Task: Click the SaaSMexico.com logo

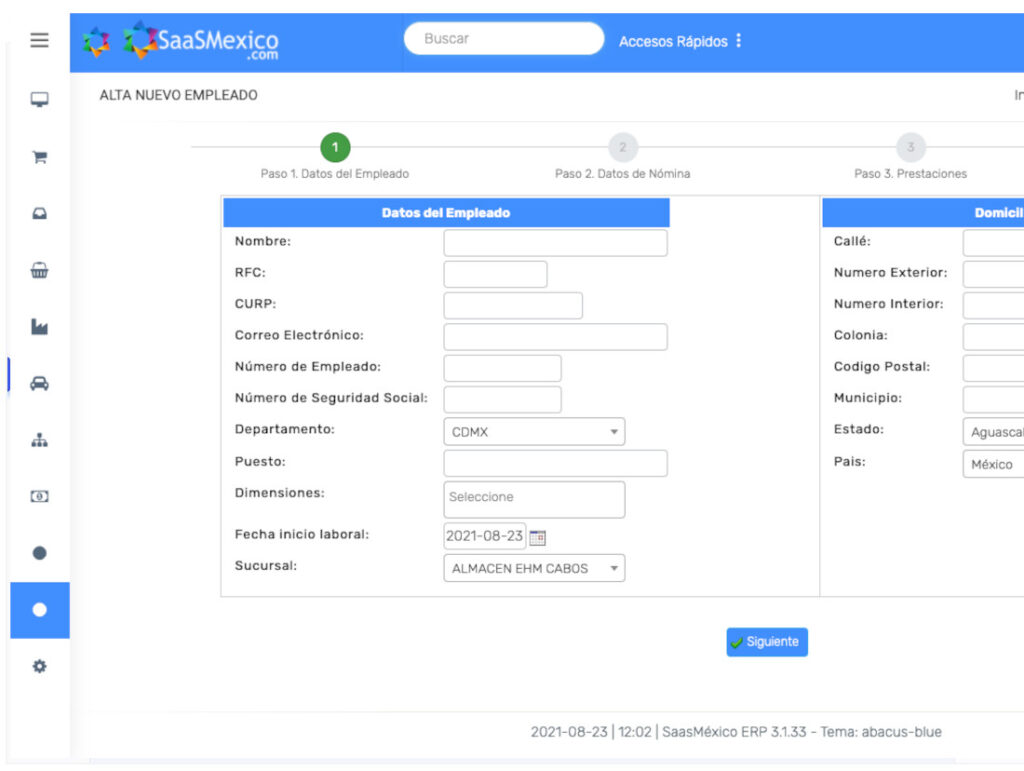Action: pyautogui.click(x=200, y=41)
